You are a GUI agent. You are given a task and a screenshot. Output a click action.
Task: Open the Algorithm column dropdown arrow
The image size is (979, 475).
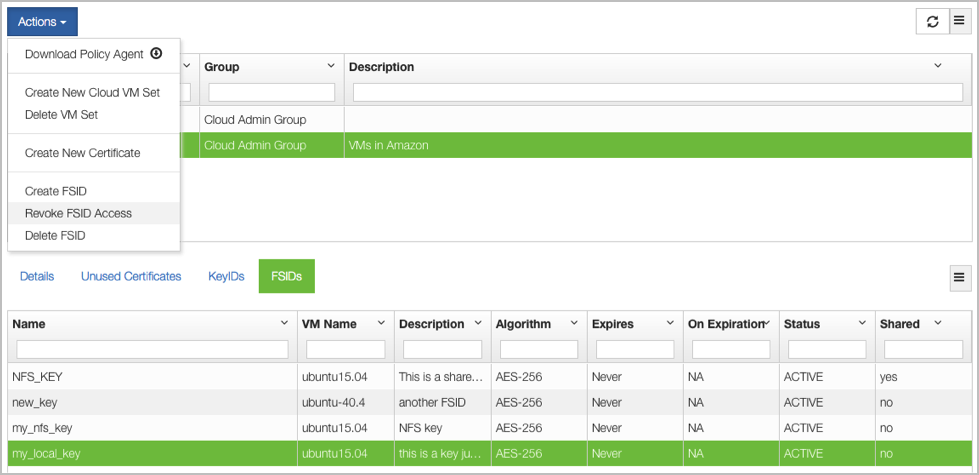pyautogui.click(x=574, y=323)
